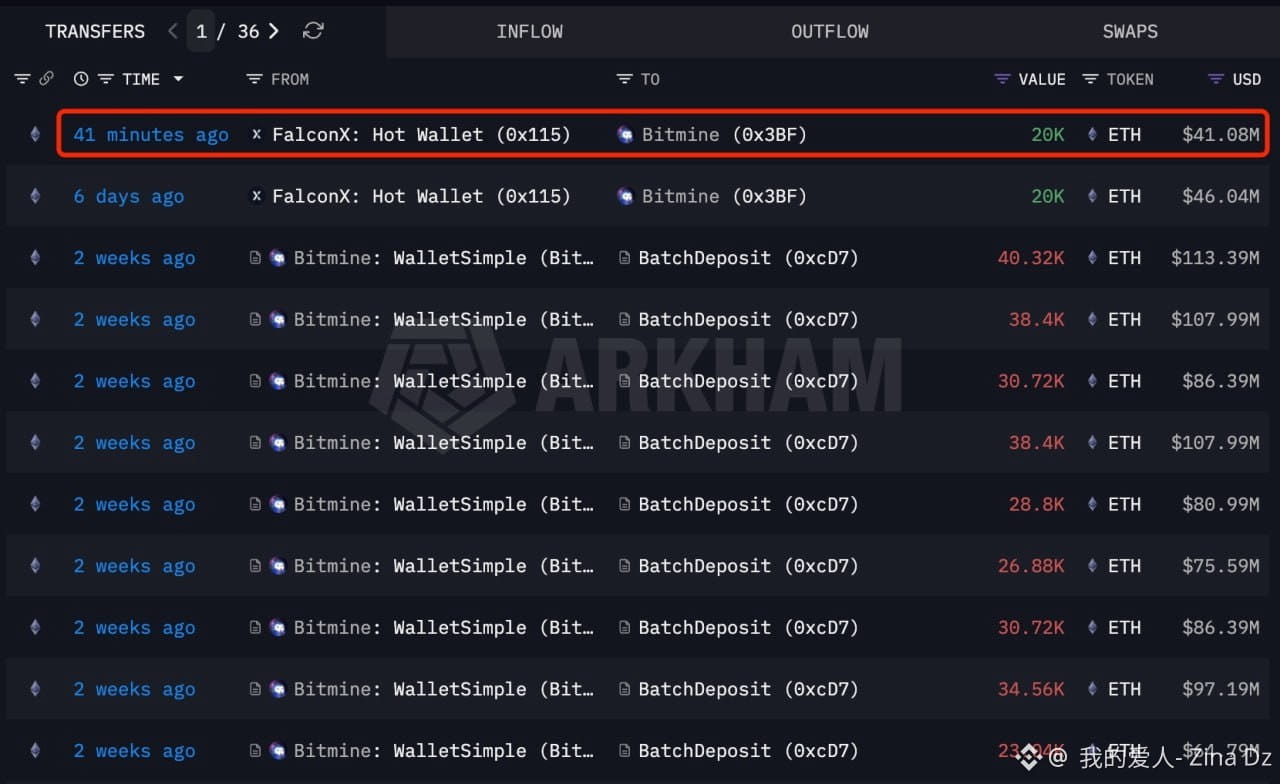Screen dimensions: 1280x784
Task: Refresh the transfers list
Action: 313,31
